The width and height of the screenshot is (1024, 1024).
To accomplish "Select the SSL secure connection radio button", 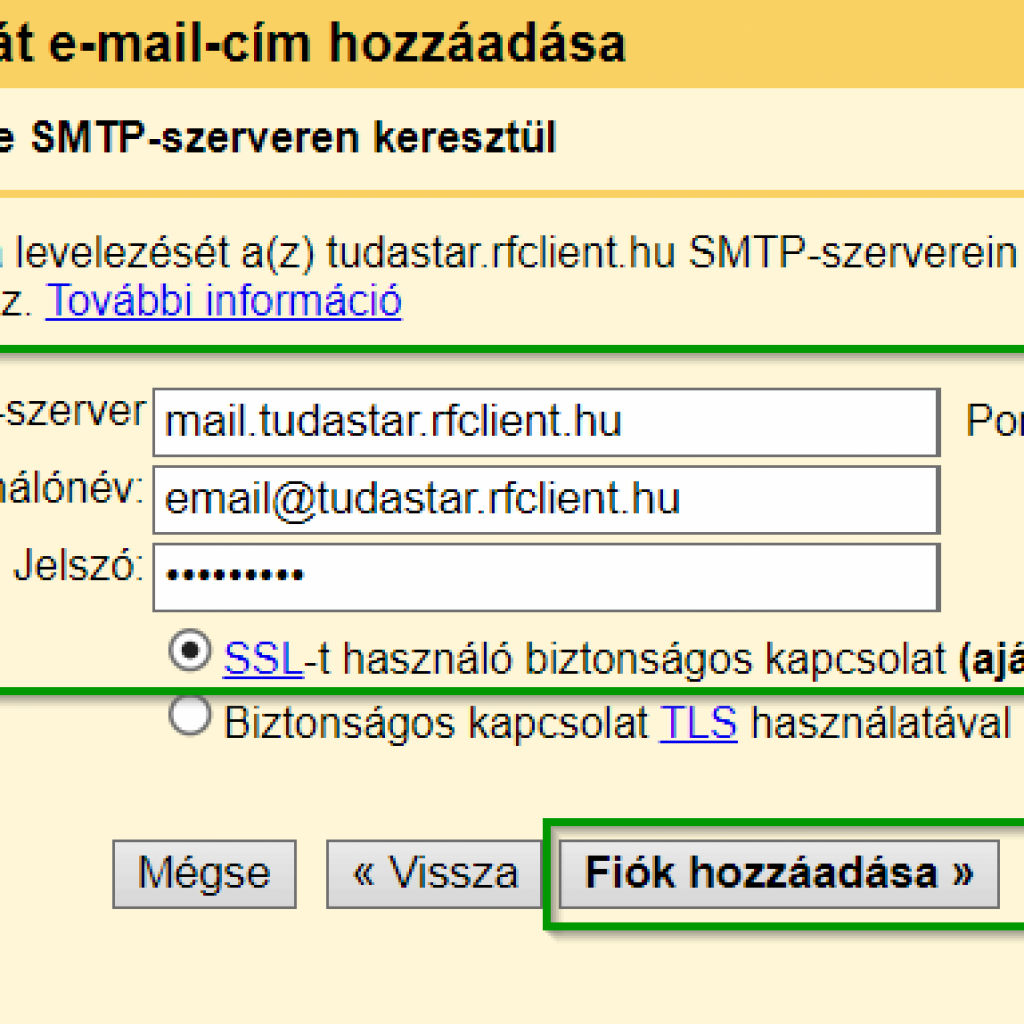I will point(189,652).
